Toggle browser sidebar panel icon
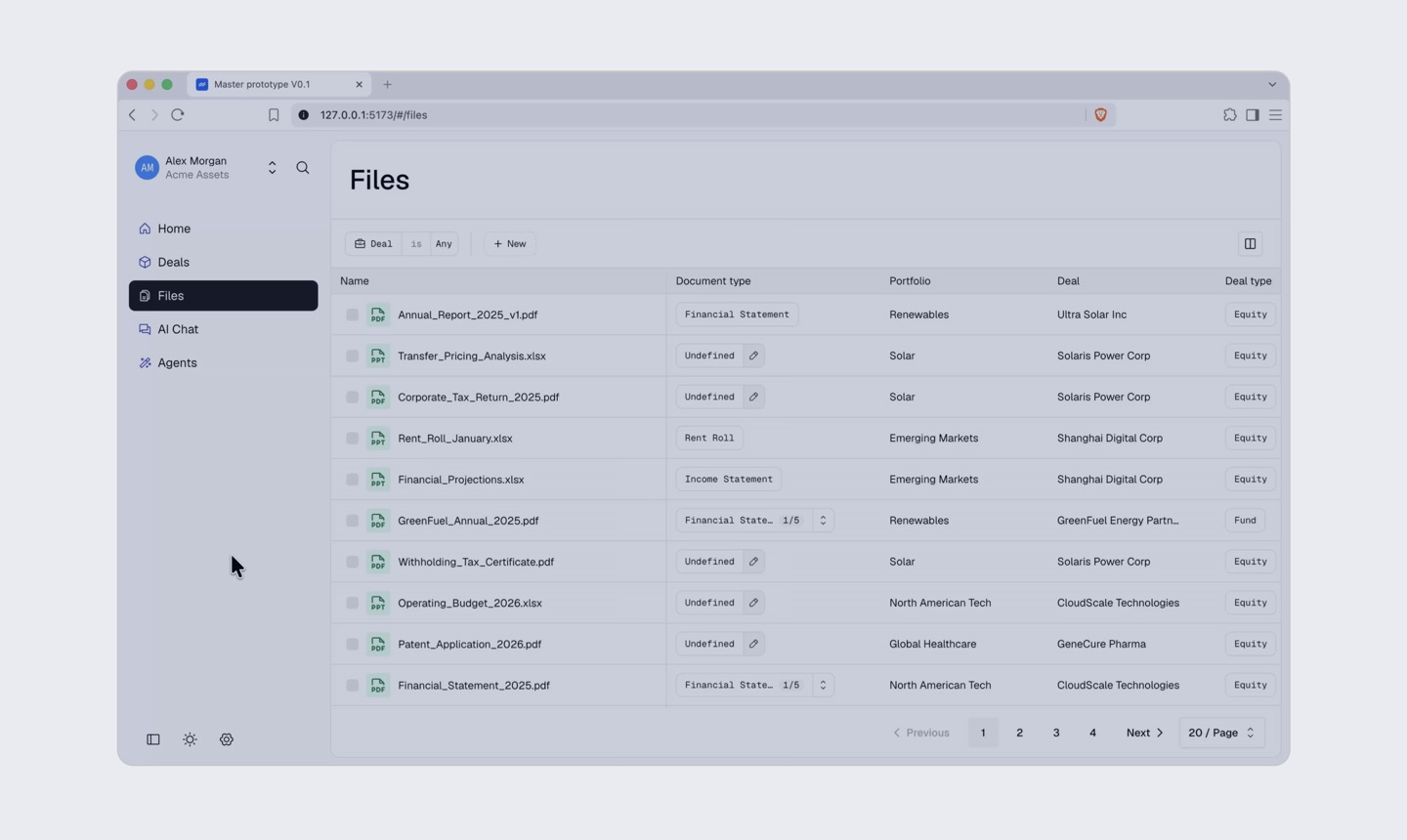 pyautogui.click(x=1253, y=115)
